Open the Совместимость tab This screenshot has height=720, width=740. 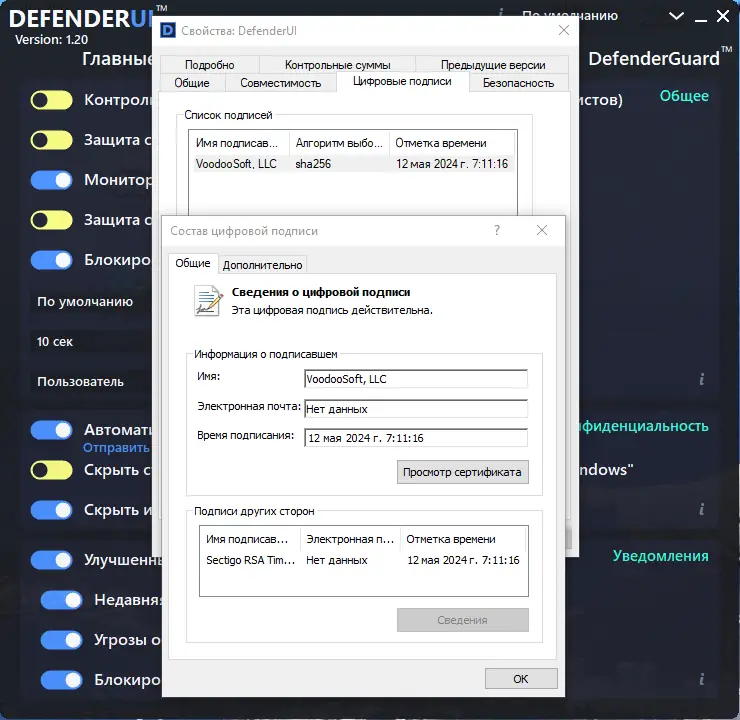coord(280,83)
